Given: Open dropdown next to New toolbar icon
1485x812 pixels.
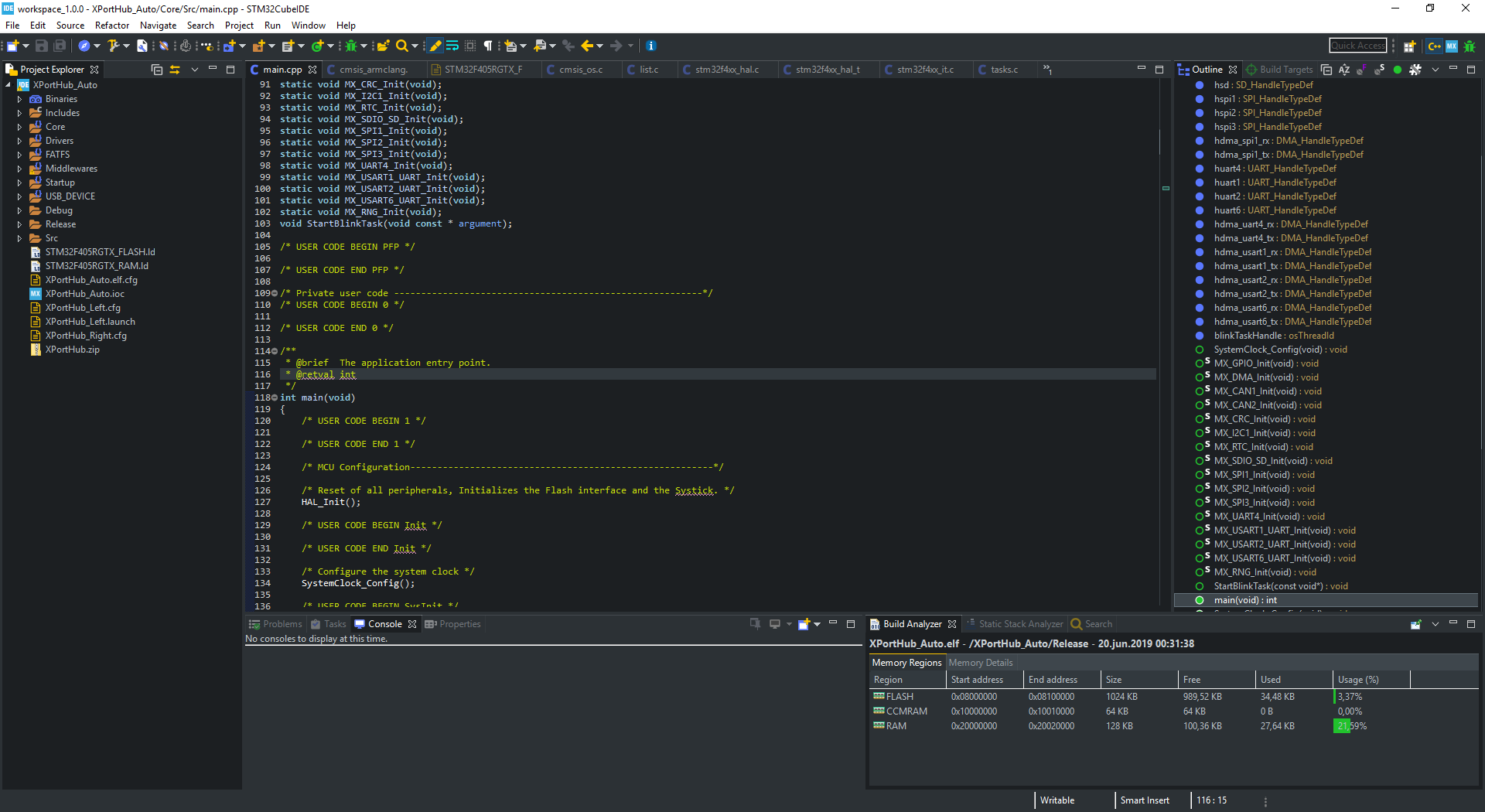Looking at the screenshot, I should pyautogui.click(x=26, y=46).
